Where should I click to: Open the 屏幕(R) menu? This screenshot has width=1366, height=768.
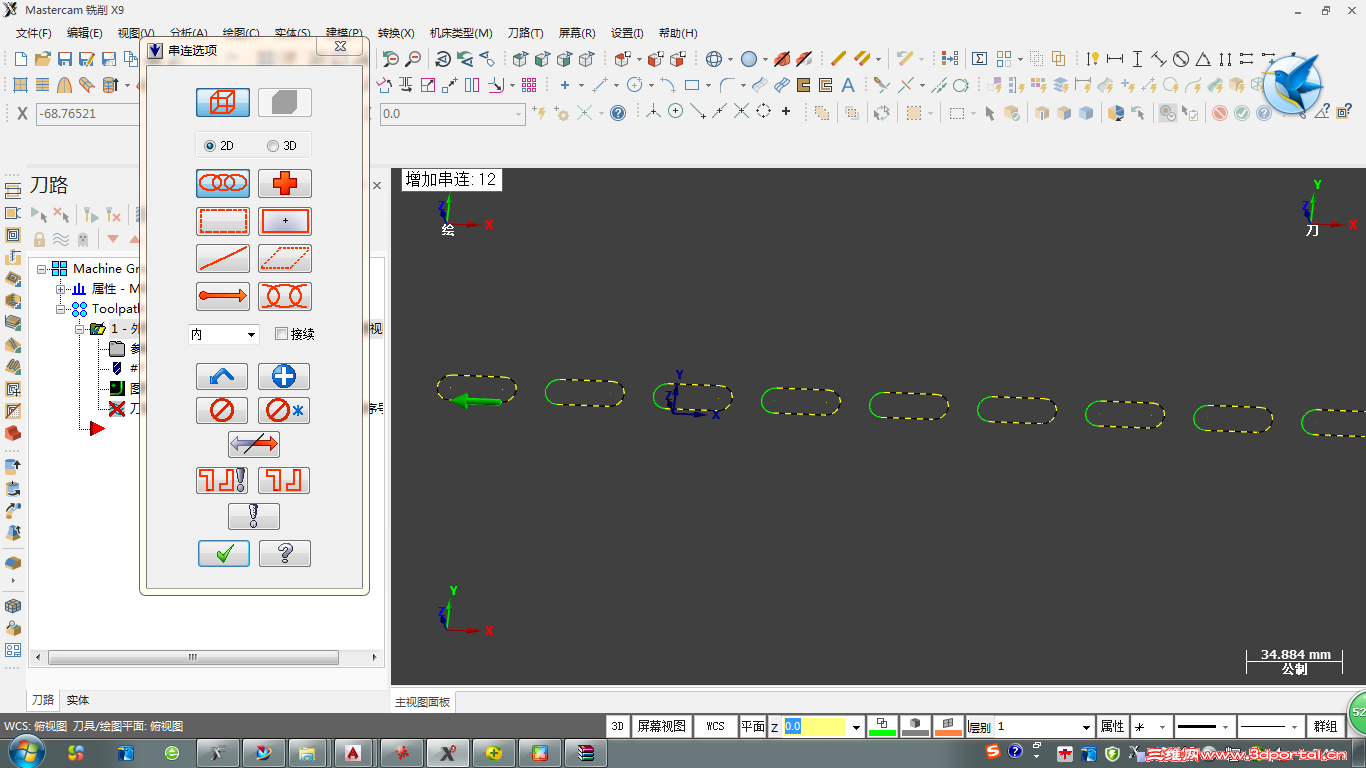(x=577, y=33)
